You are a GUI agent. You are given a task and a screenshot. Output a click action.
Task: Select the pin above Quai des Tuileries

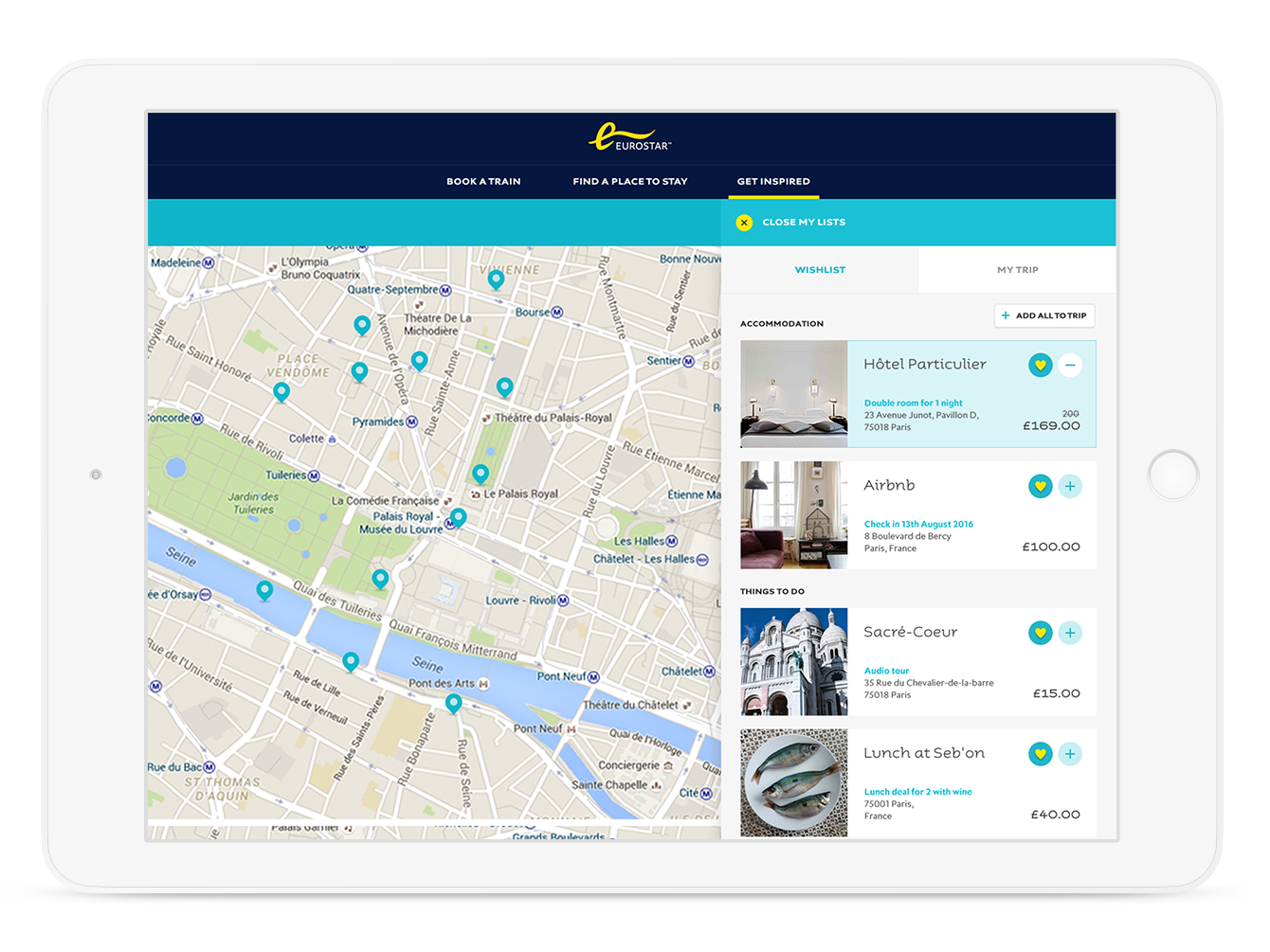380,580
